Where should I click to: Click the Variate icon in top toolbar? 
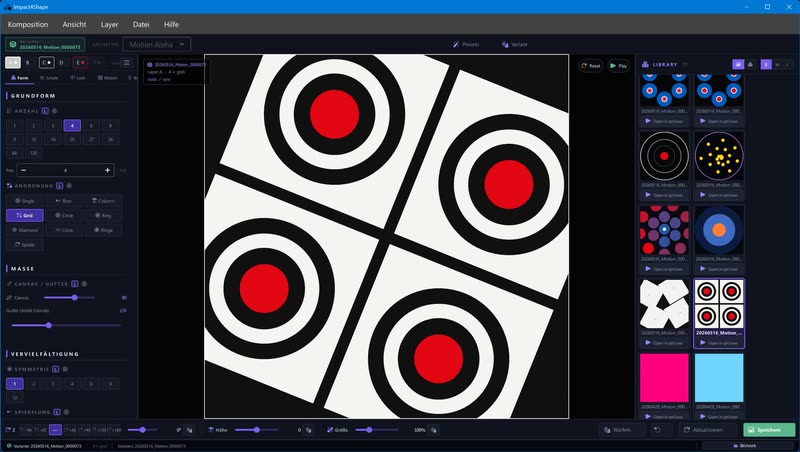(x=505, y=44)
